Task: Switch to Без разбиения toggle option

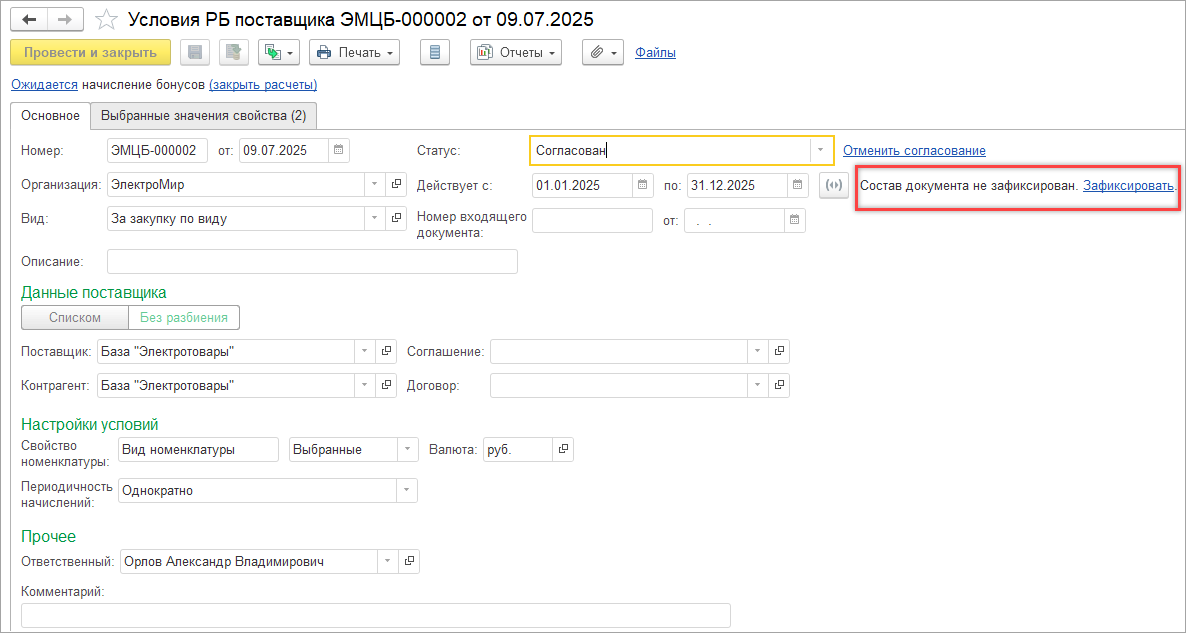Action: pos(184,317)
